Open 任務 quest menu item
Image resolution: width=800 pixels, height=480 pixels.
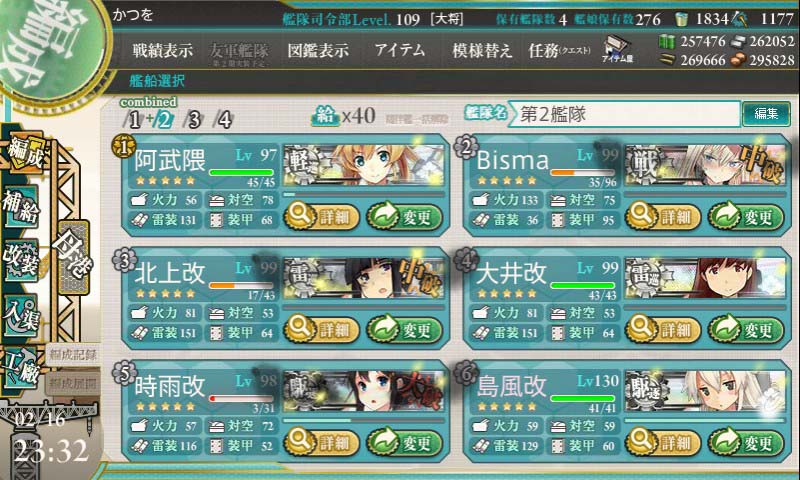pos(560,50)
